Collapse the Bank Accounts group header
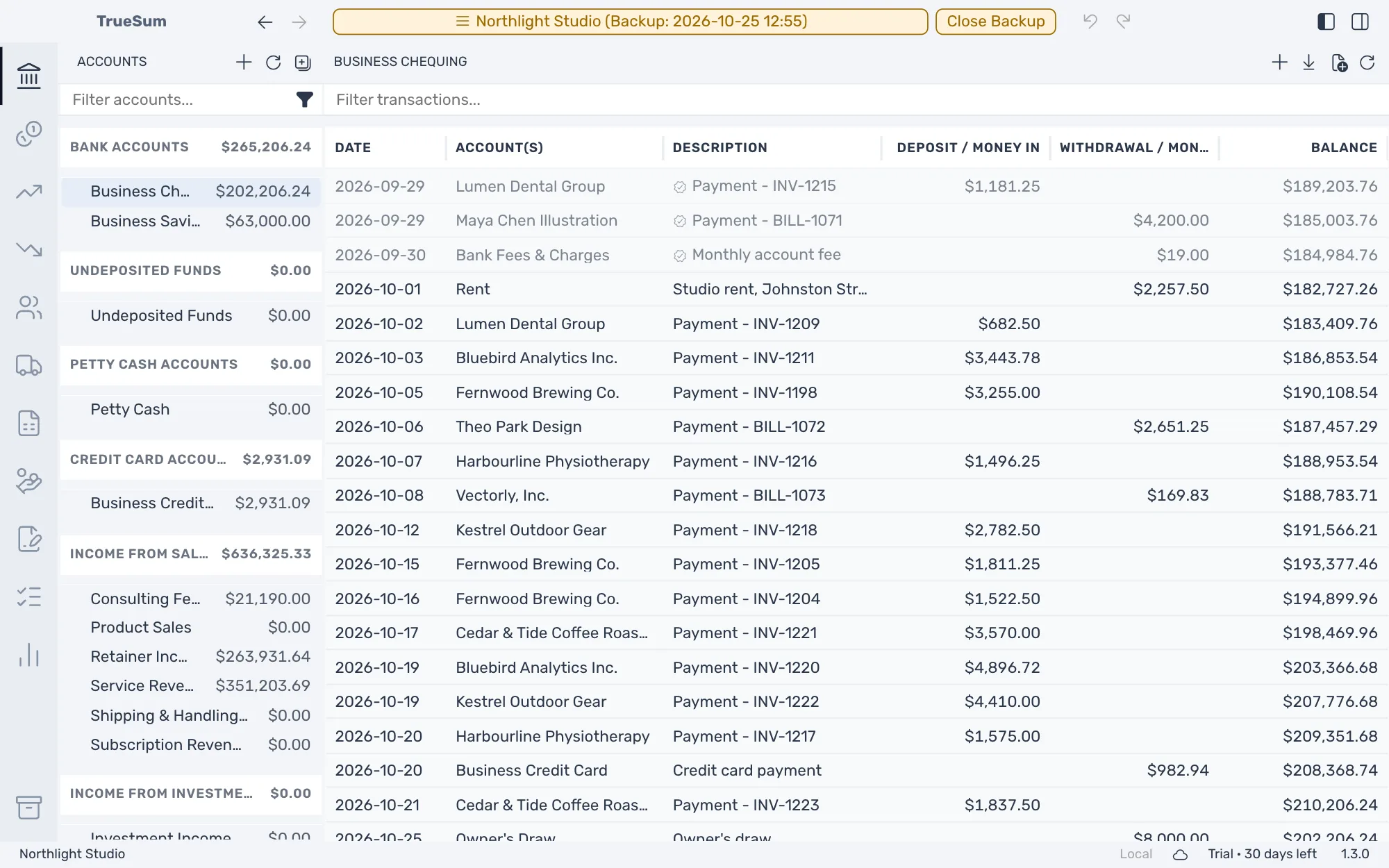1389x868 pixels. (x=190, y=147)
